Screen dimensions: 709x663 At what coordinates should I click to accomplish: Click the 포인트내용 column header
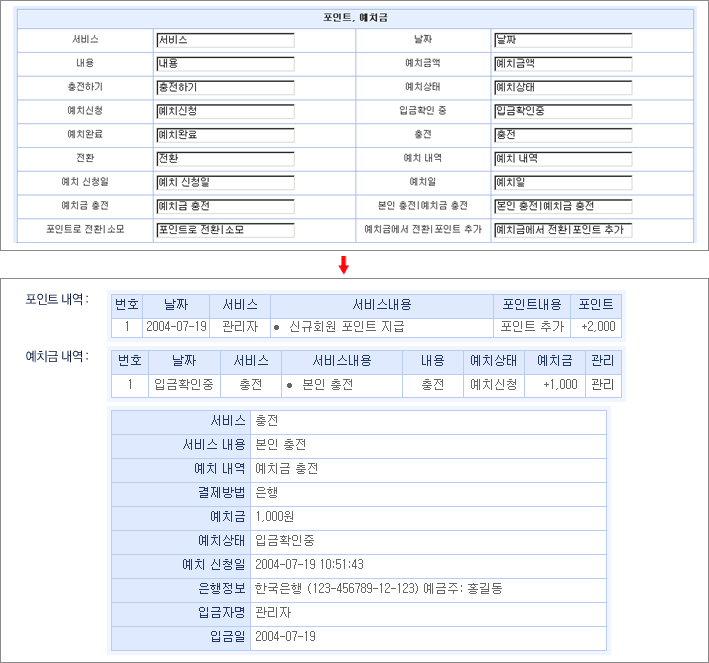coord(532,305)
